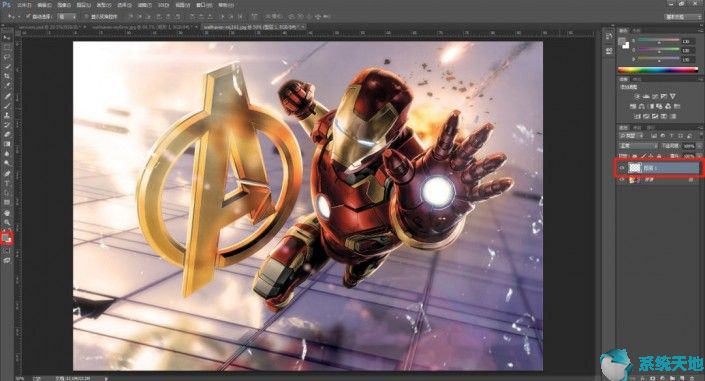
Task: Select the Zoom tool
Action: point(7,222)
